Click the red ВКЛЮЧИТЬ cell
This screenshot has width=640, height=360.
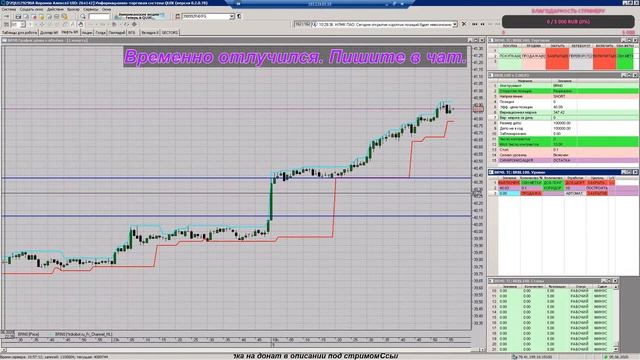click(604, 56)
